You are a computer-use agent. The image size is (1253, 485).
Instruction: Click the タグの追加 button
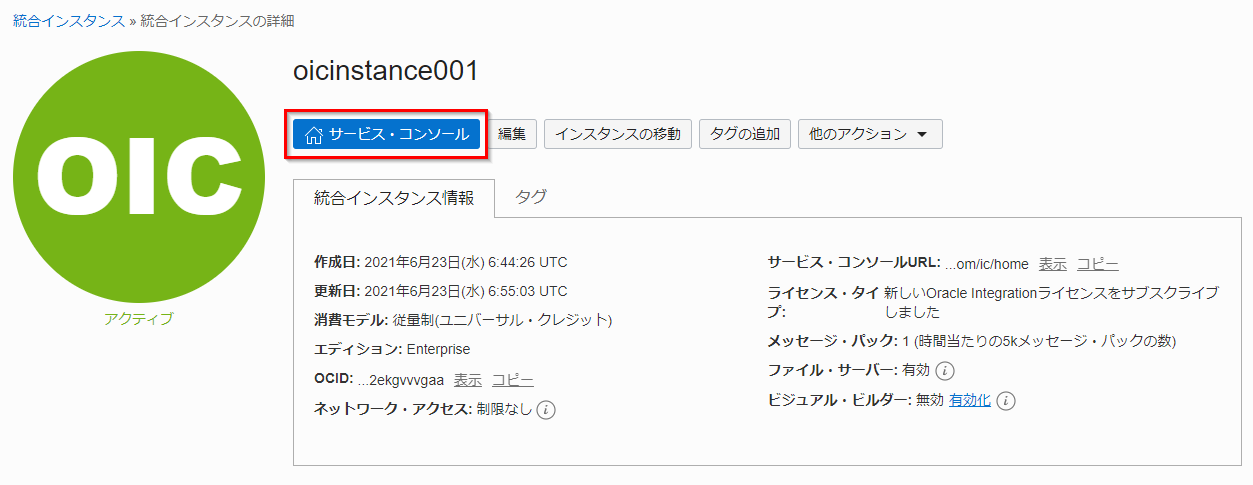745,134
